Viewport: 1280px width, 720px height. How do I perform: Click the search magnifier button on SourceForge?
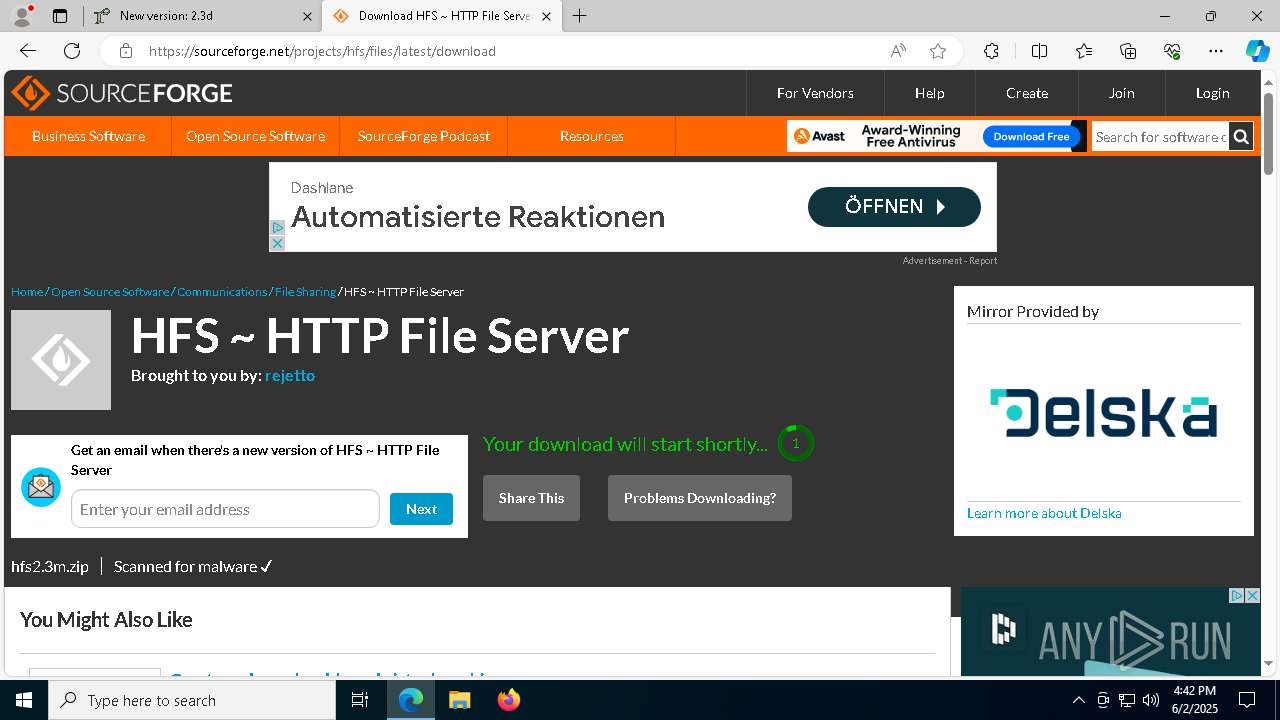coord(1241,136)
